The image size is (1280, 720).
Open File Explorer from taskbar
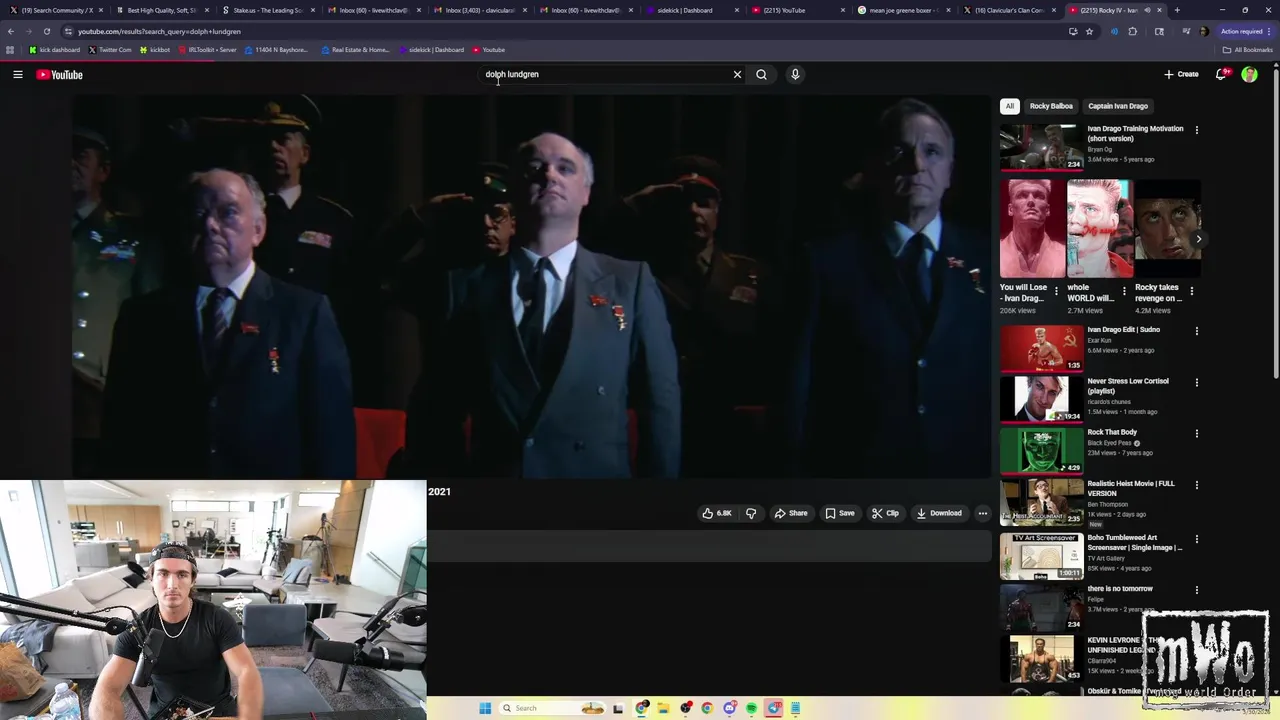pyautogui.click(x=662, y=708)
